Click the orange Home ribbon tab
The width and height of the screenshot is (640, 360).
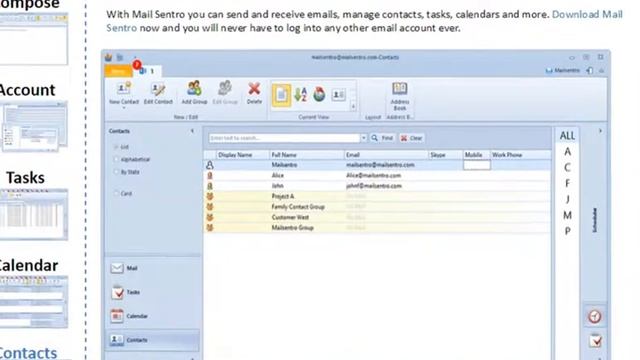tap(118, 71)
